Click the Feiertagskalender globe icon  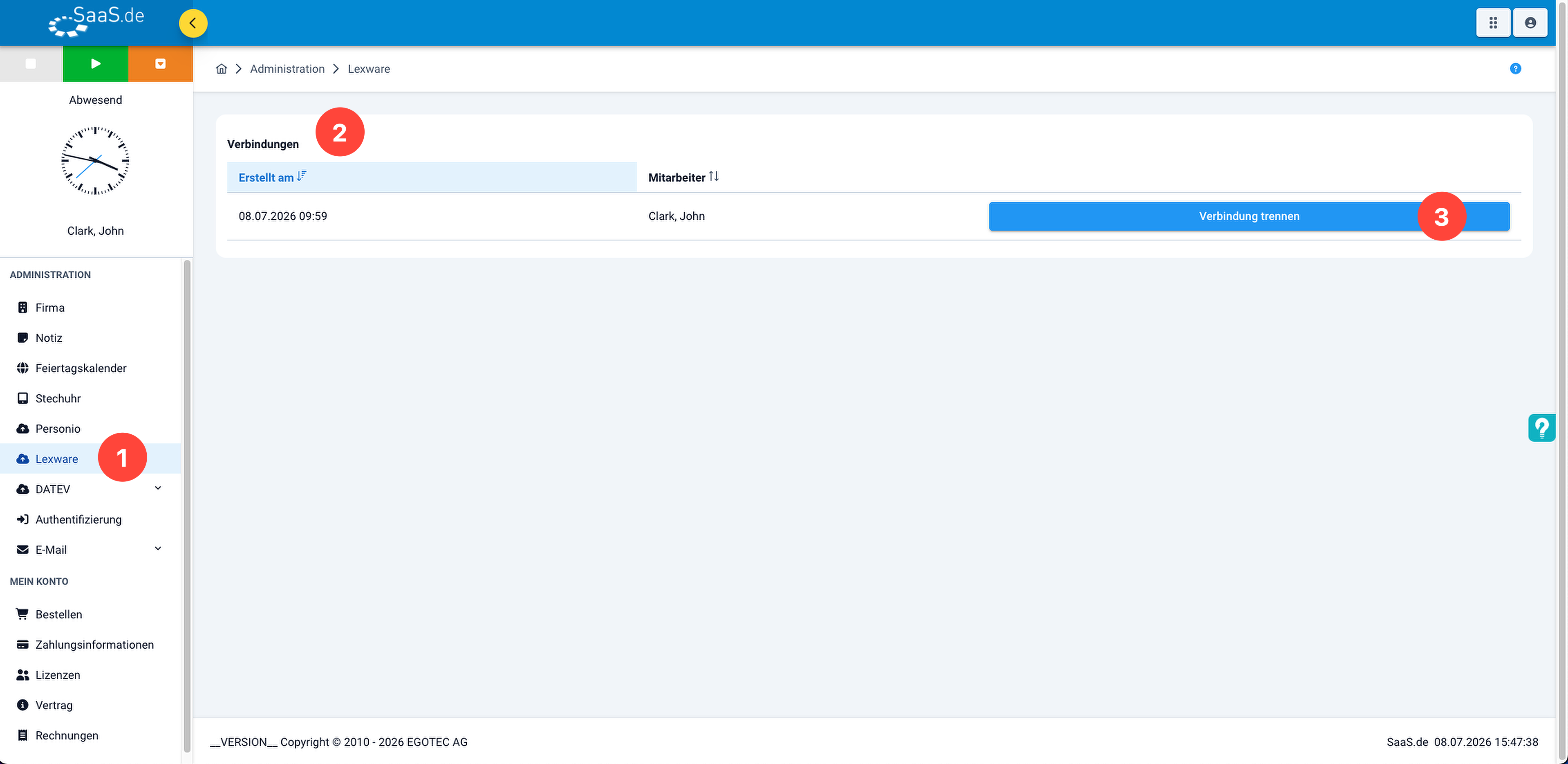click(x=22, y=368)
